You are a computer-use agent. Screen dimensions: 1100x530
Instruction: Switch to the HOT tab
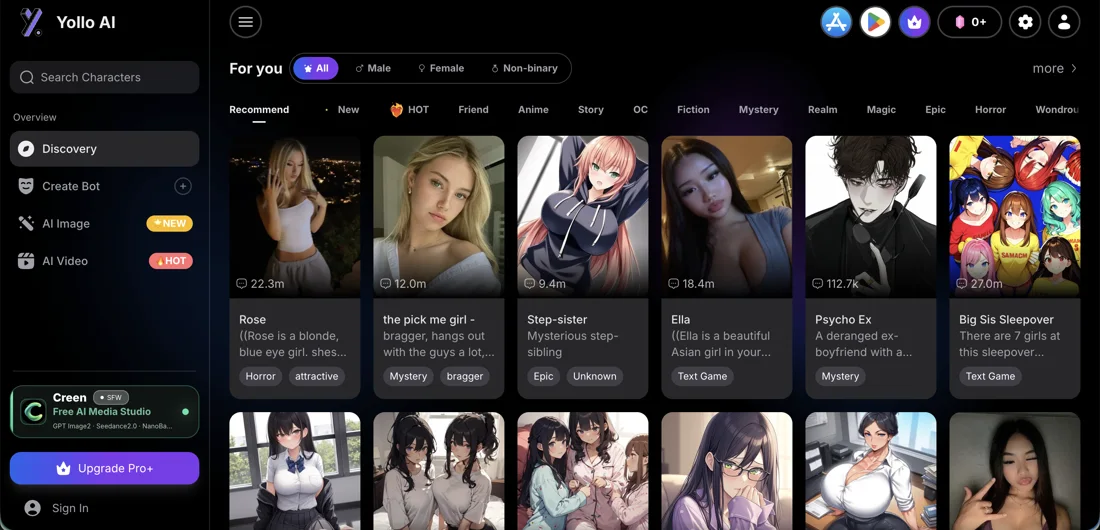pyautogui.click(x=410, y=110)
